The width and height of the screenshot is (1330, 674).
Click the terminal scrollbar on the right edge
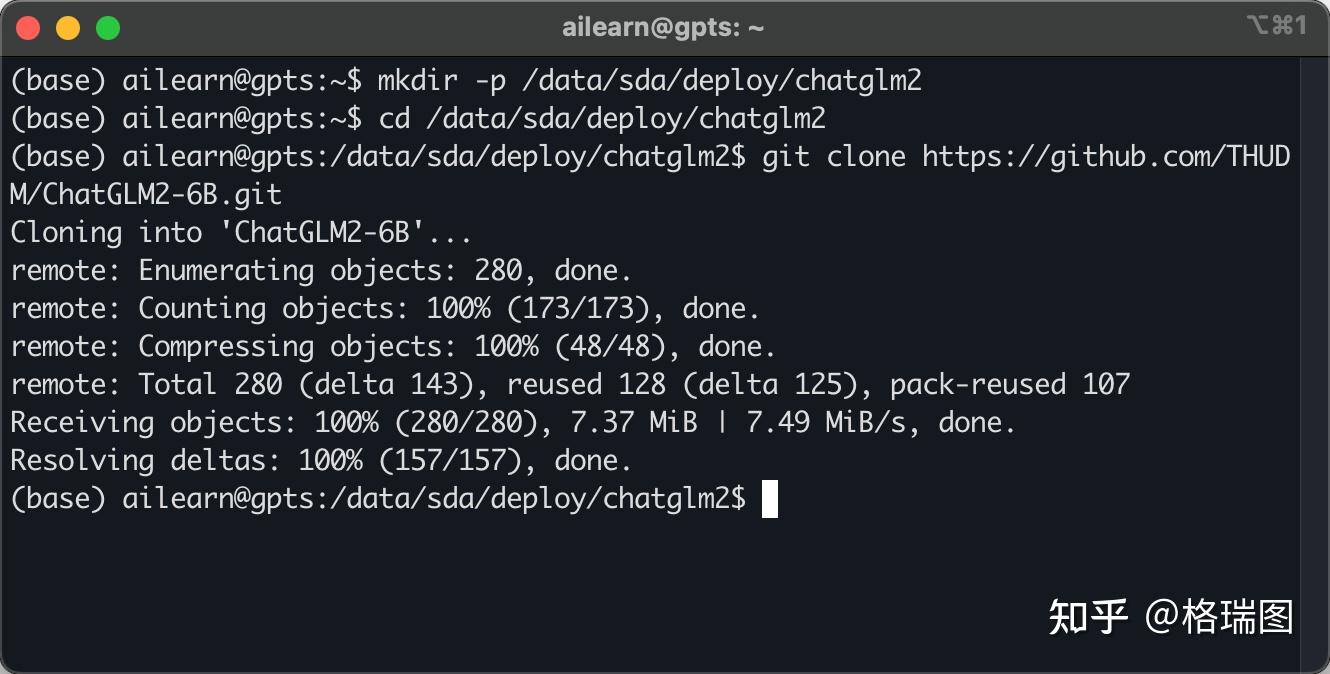point(1314,360)
